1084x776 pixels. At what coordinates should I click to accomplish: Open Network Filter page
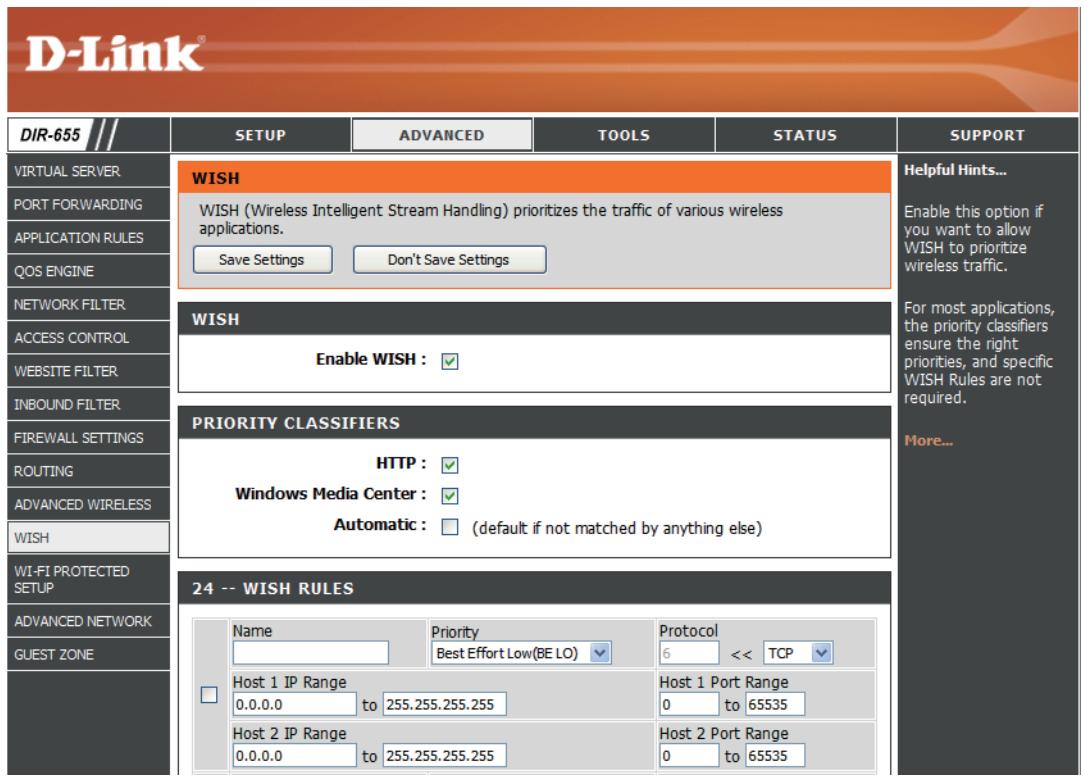click(x=88, y=304)
